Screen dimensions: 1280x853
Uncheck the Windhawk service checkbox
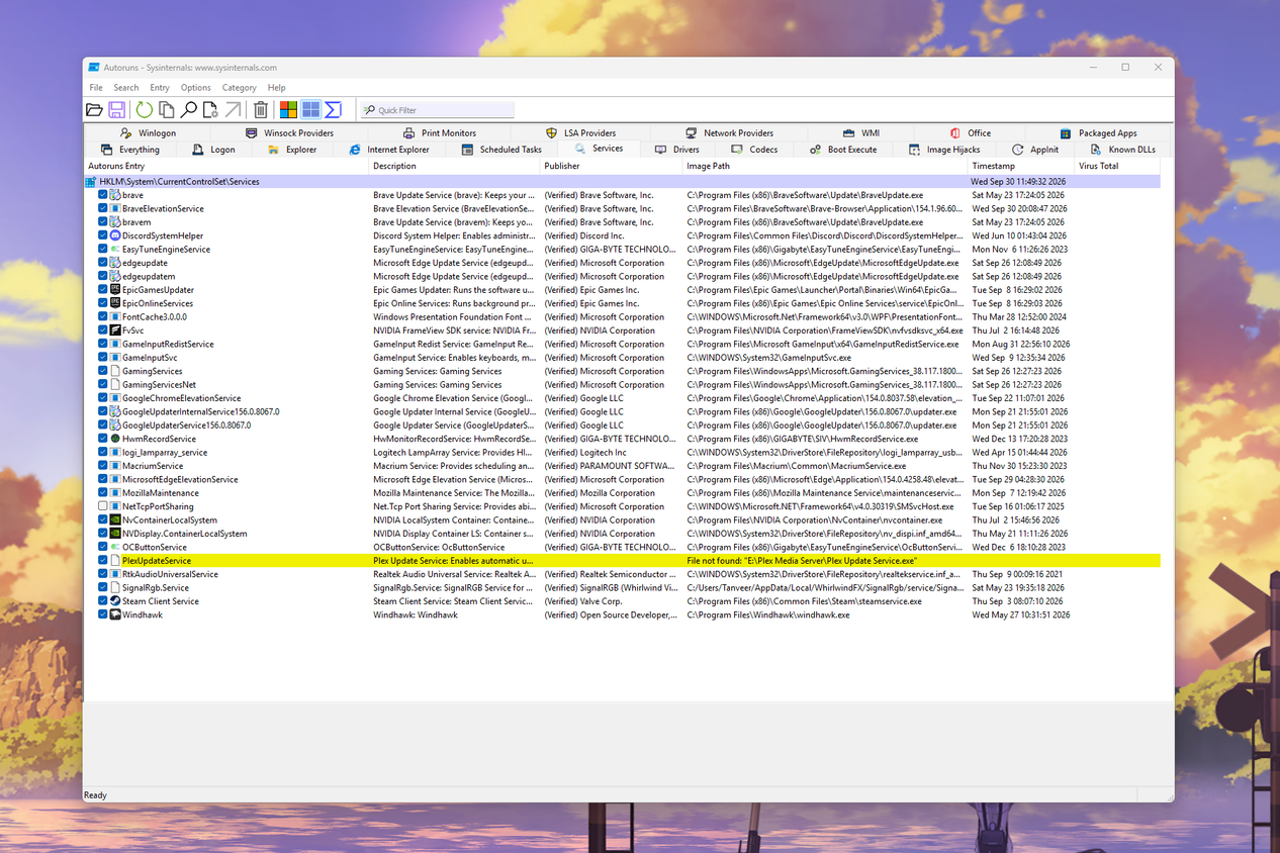pos(103,615)
